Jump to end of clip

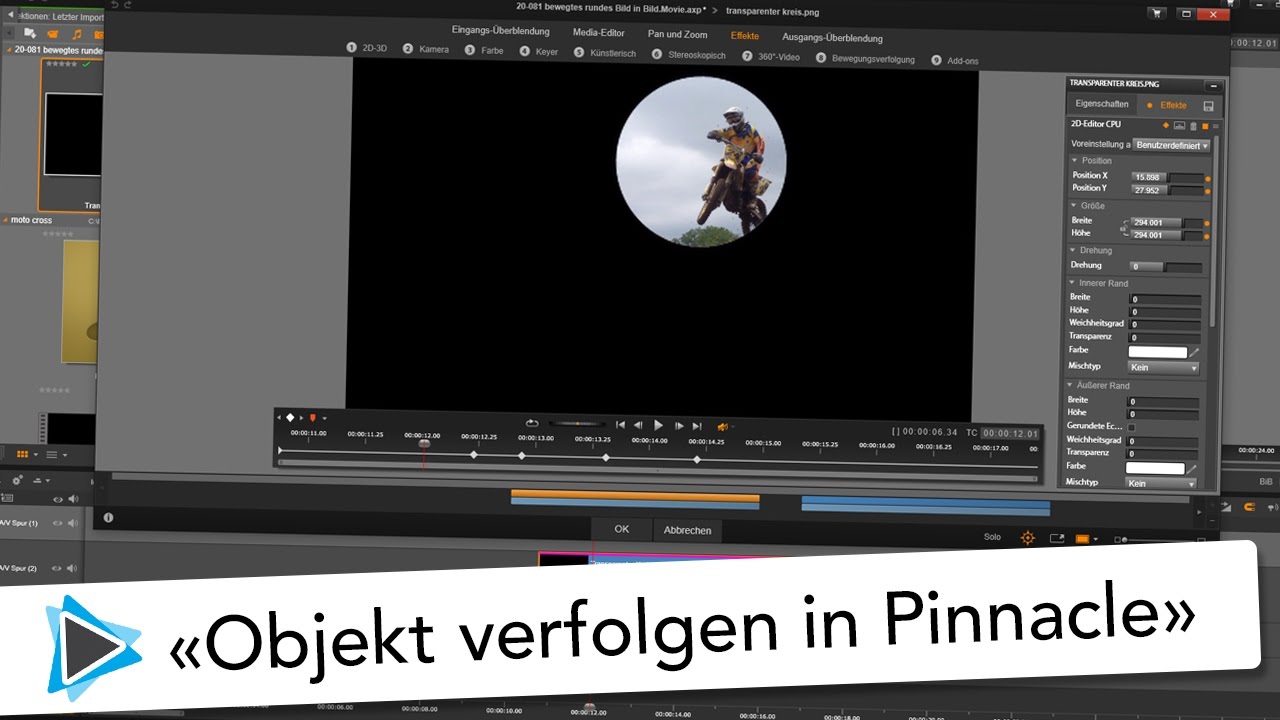(697, 425)
